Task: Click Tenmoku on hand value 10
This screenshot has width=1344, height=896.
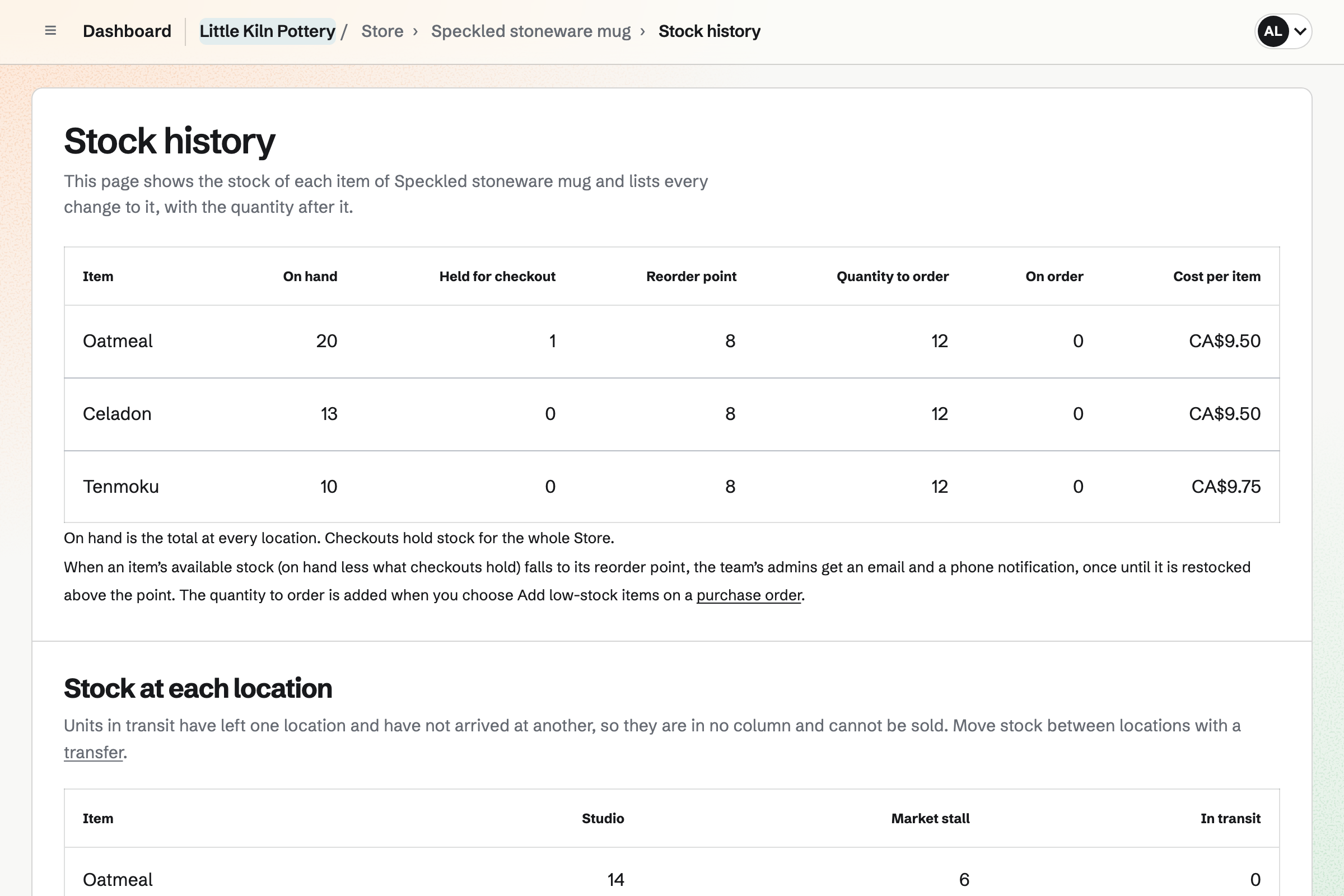Action: pyautogui.click(x=328, y=487)
